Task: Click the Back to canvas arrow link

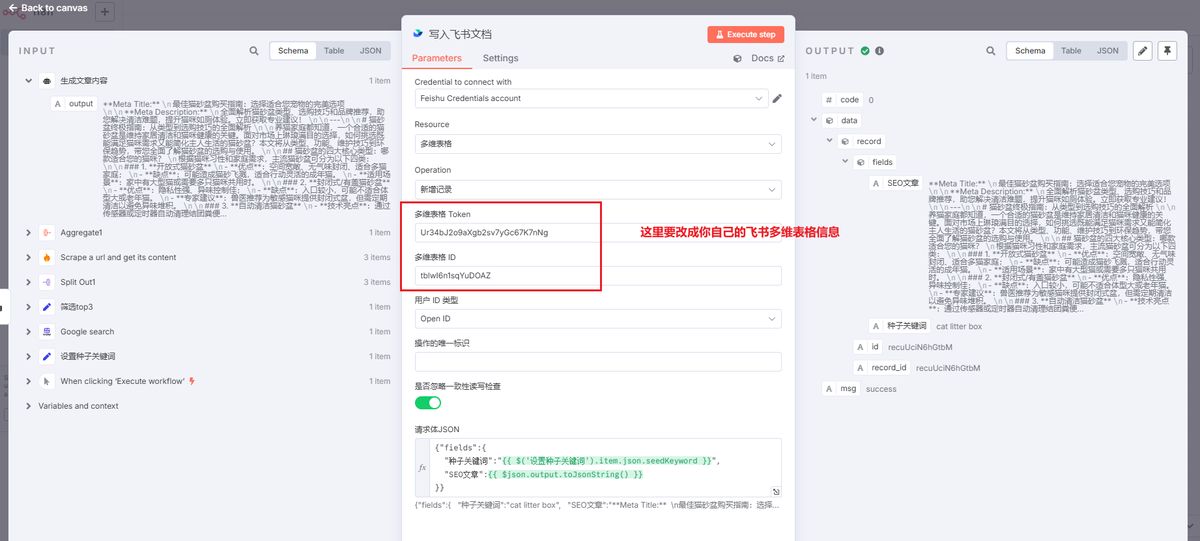Action: coord(47,8)
